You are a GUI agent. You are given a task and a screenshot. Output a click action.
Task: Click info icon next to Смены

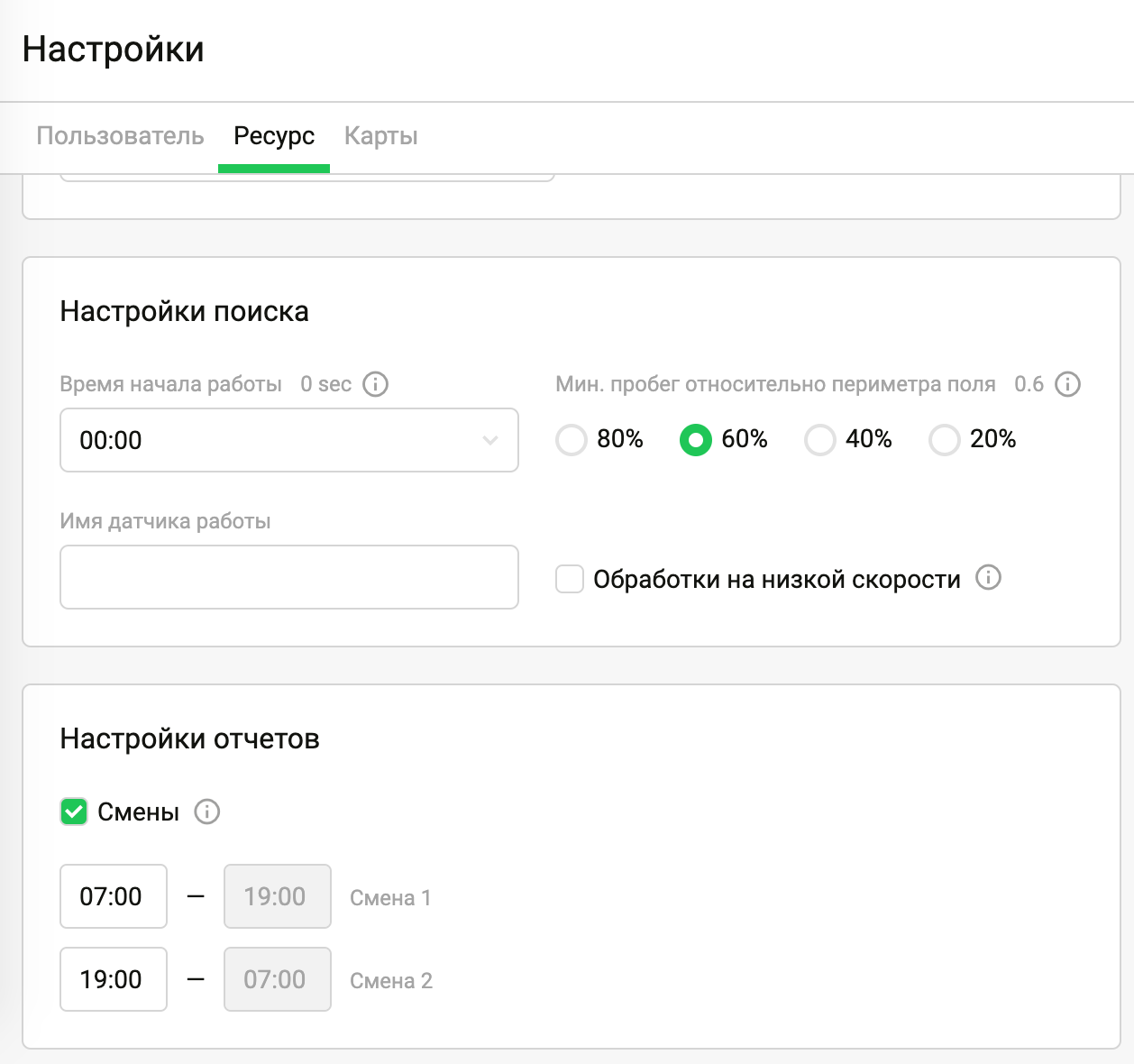[x=207, y=812]
